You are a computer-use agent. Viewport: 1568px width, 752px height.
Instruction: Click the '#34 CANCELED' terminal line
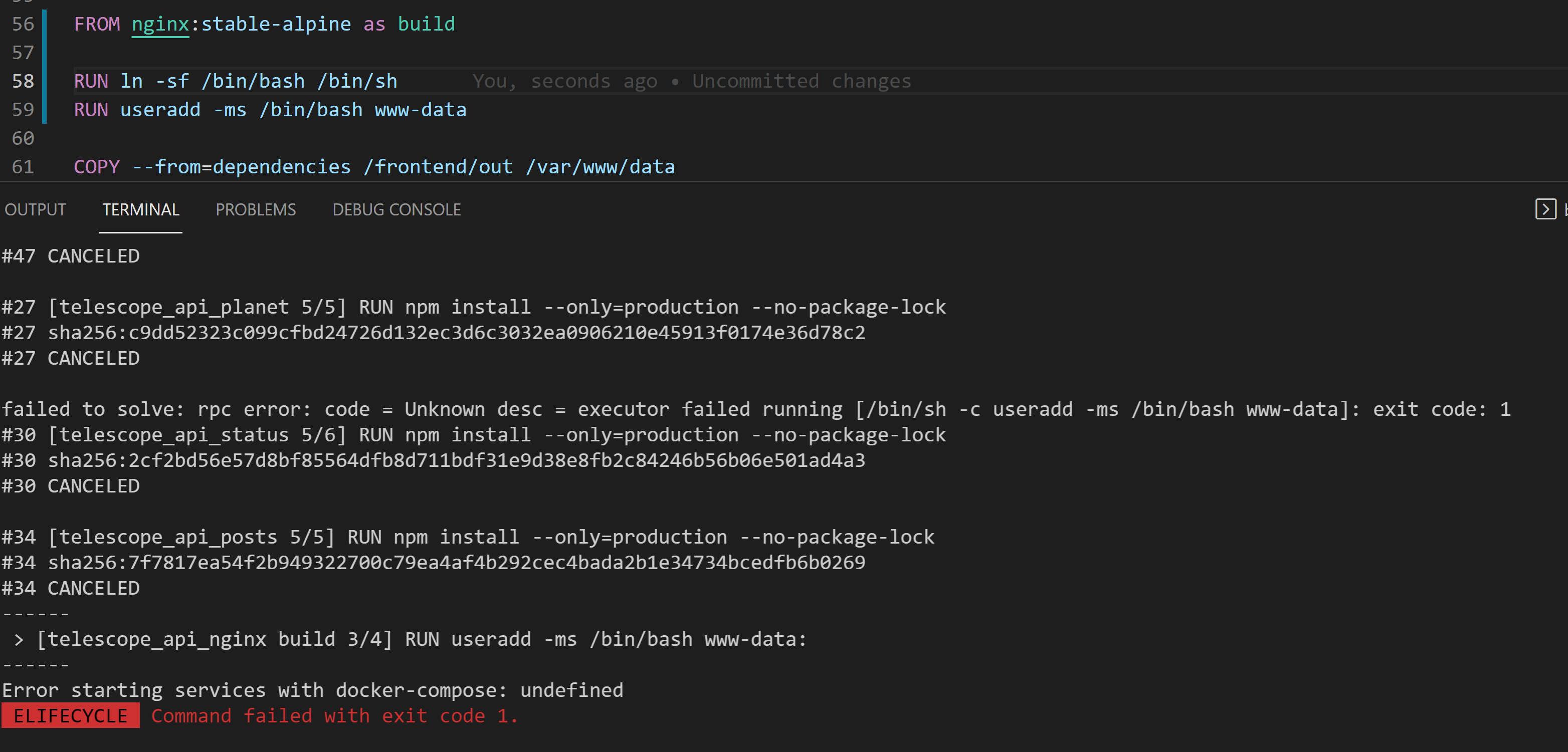coord(71,588)
